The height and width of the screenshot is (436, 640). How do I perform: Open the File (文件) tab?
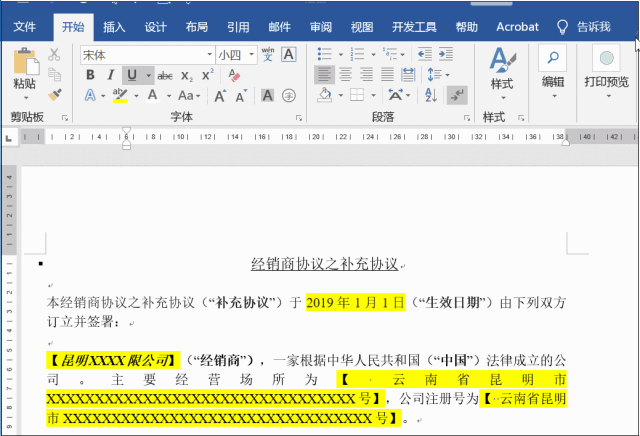point(24,27)
